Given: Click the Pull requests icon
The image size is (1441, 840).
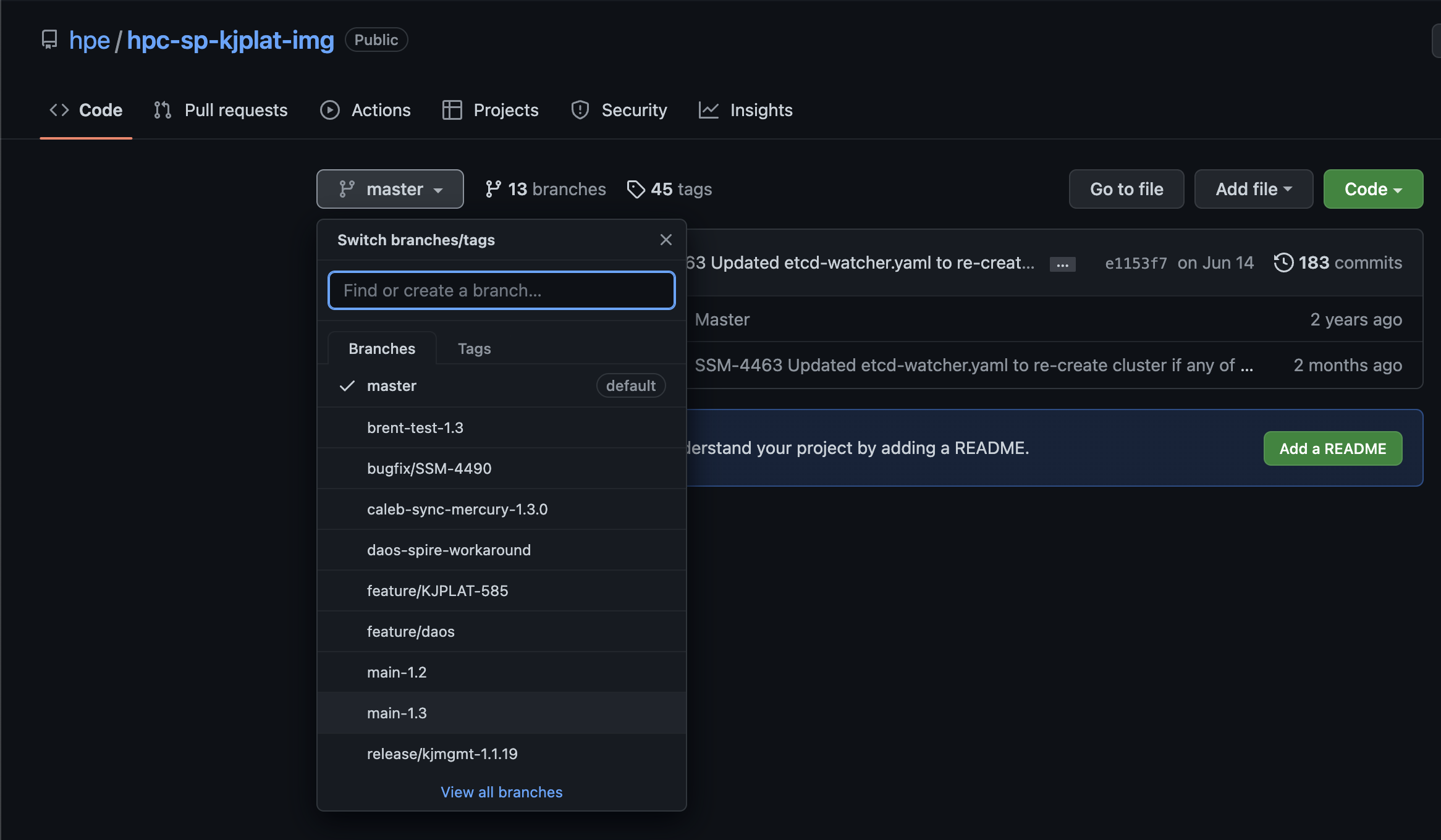Looking at the screenshot, I should [x=163, y=110].
